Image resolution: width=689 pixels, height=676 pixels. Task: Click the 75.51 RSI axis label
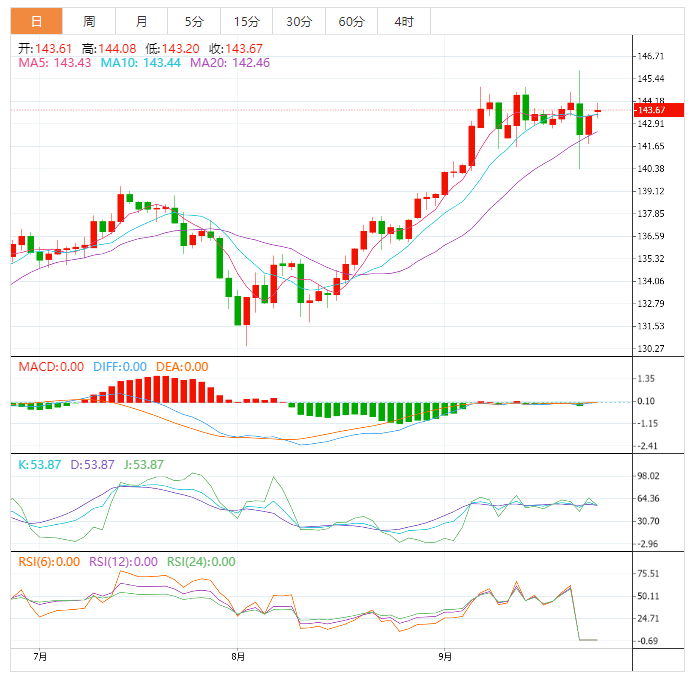[x=649, y=574]
